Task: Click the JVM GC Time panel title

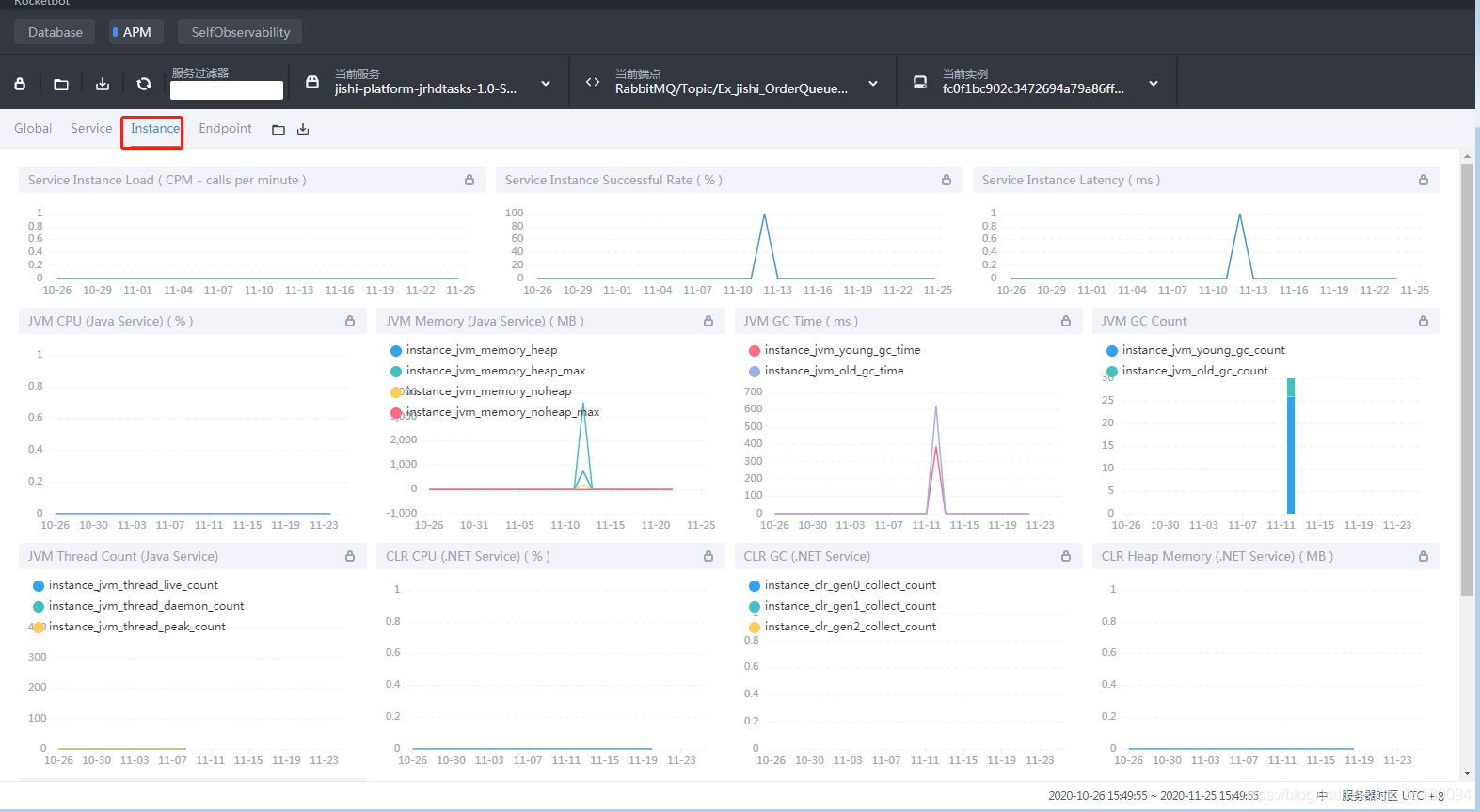Action: point(801,321)
